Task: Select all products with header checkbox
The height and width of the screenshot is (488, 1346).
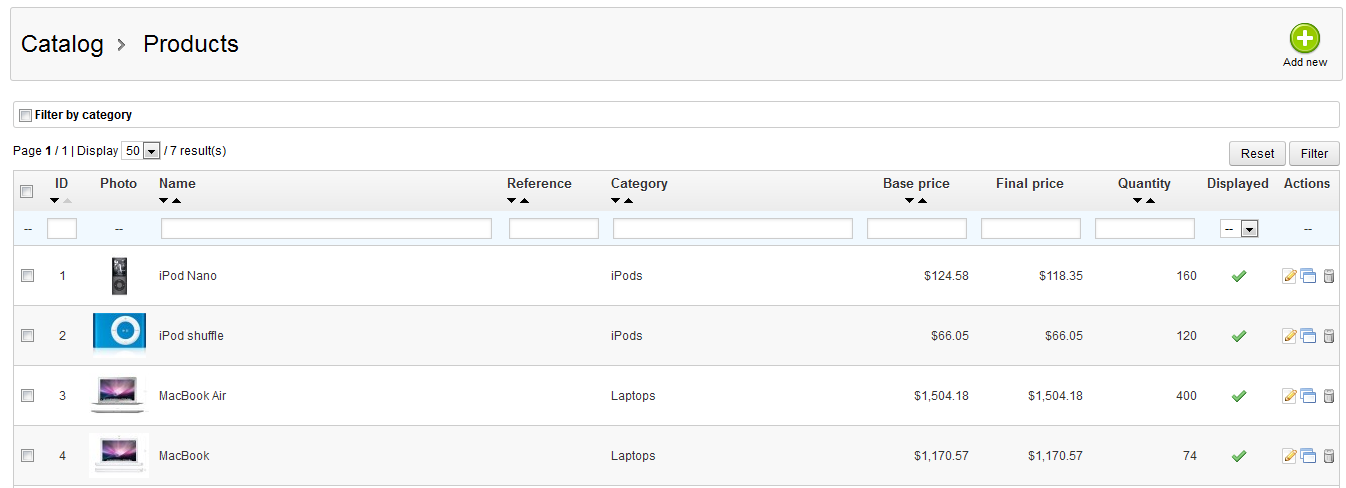Action: [27, 192]
